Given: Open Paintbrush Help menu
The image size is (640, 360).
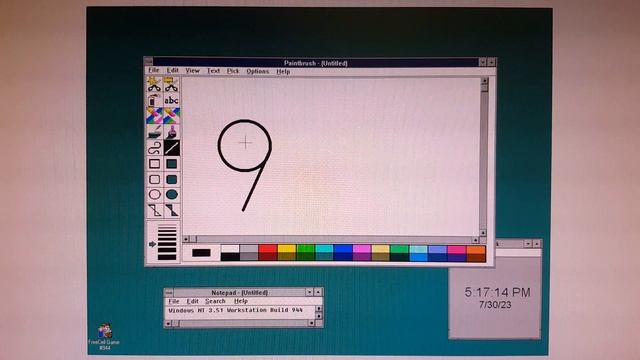Looking at the screenshot, I should [x=283, y=71].
